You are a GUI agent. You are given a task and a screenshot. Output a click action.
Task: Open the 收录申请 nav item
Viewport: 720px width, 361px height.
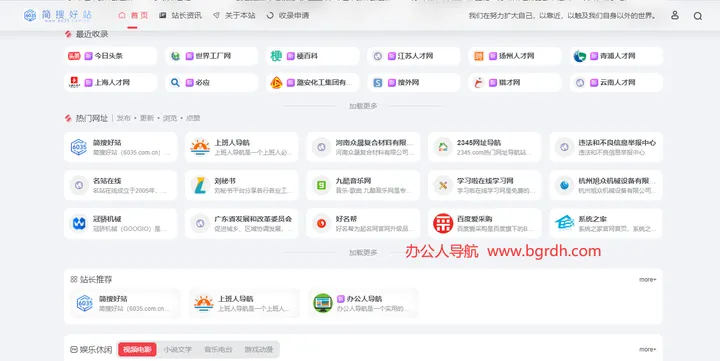coord(288,16)
